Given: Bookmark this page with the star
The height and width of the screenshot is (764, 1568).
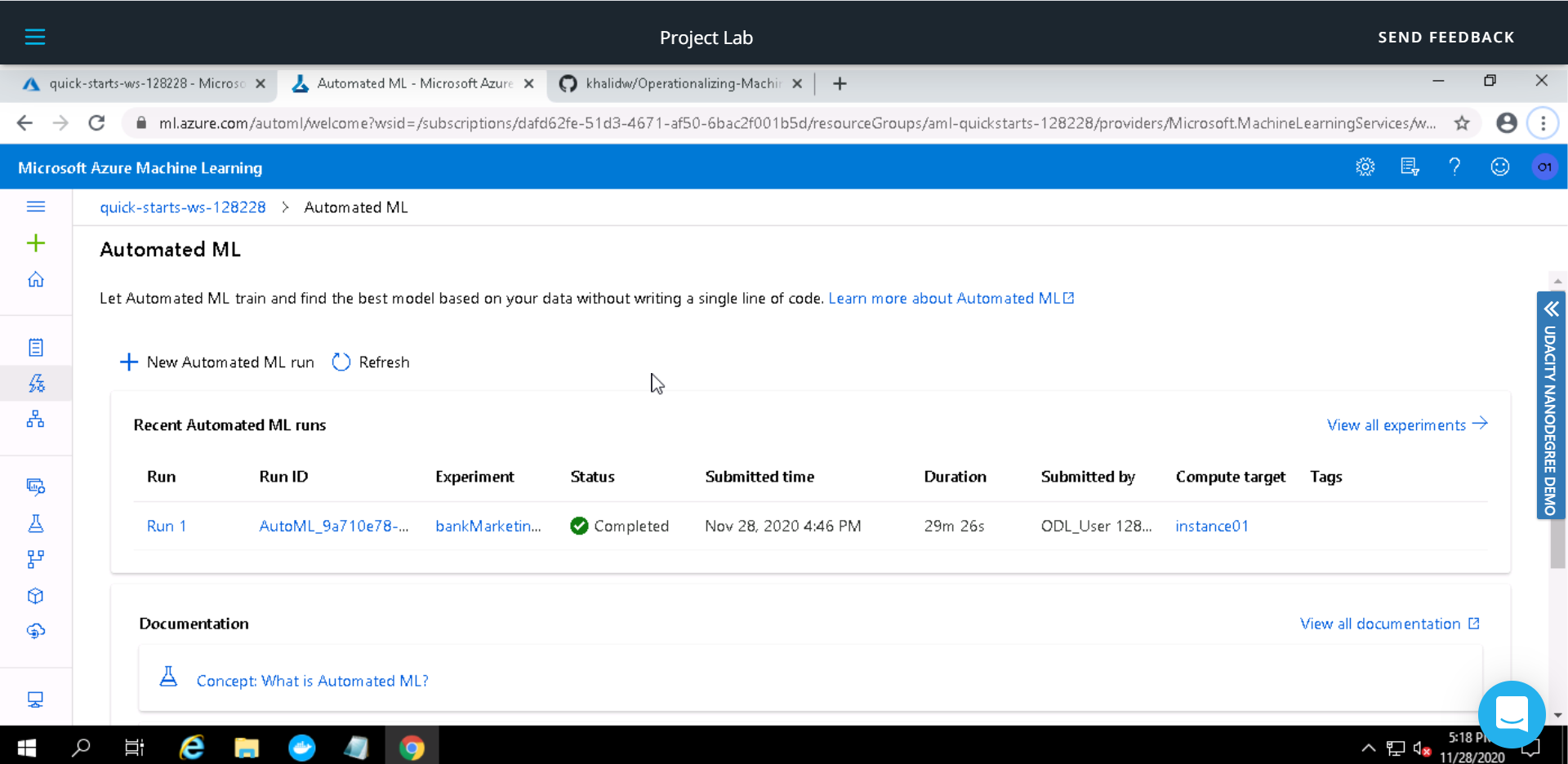Looking at the screenshot, I should 1461,122.
